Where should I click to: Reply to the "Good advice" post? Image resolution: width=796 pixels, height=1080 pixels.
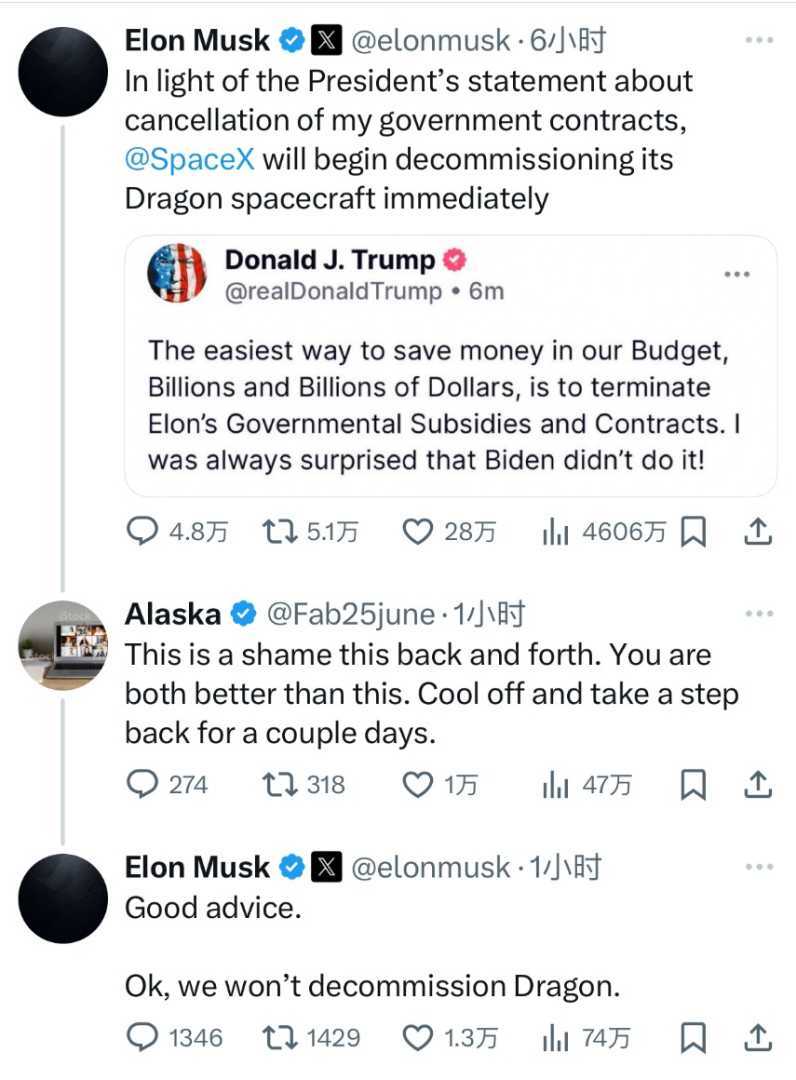[x=145, y=1038]
